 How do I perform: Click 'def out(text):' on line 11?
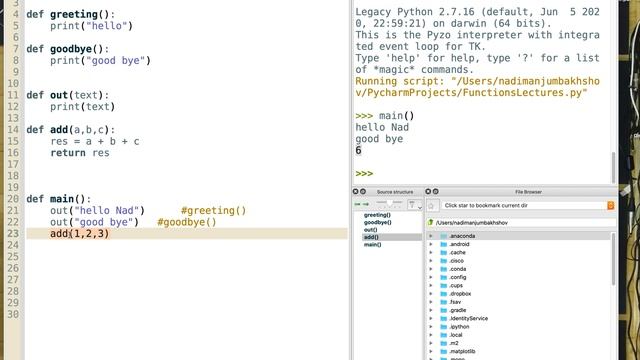click(x=68, y=95)
